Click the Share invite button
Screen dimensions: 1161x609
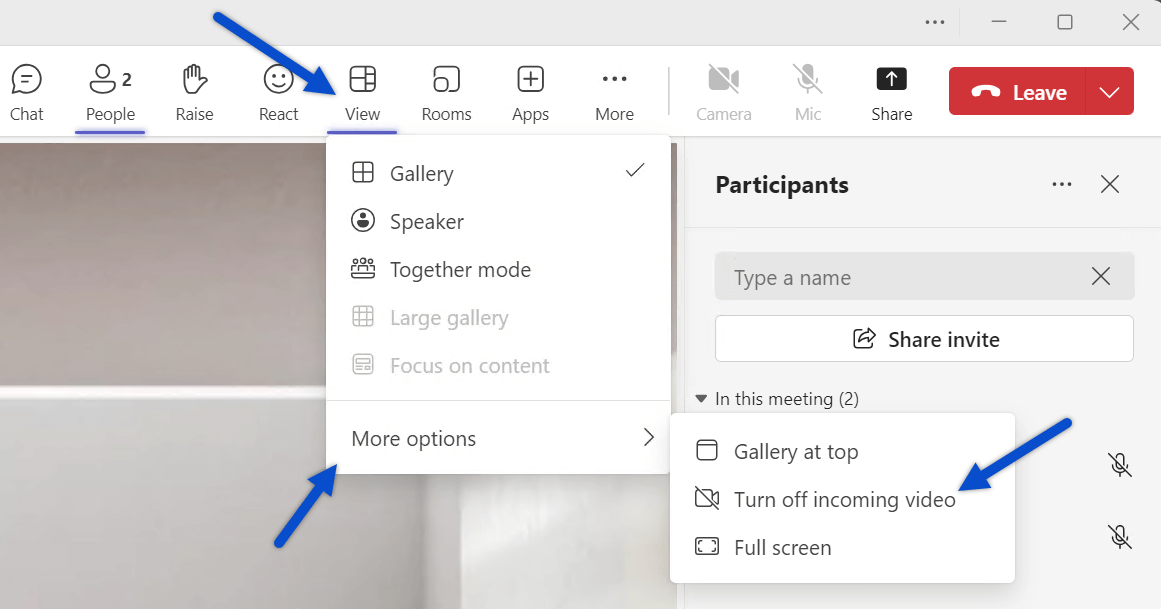click(924, 339)
